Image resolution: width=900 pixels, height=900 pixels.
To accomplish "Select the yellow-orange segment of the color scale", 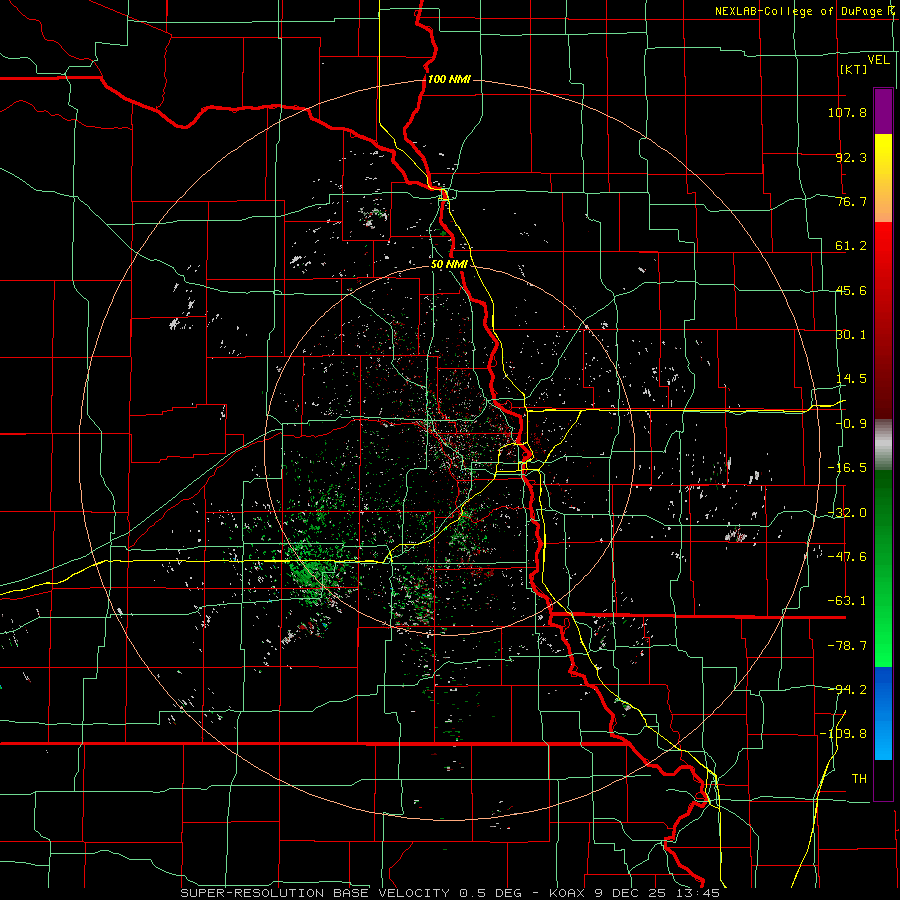I will [883, 178].
